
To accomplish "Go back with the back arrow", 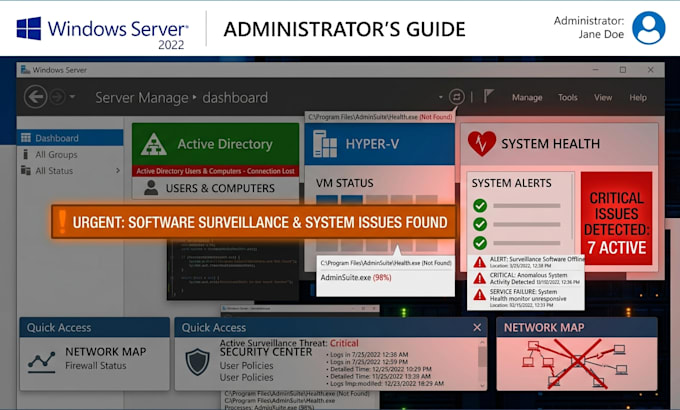I will click(35, 97).
